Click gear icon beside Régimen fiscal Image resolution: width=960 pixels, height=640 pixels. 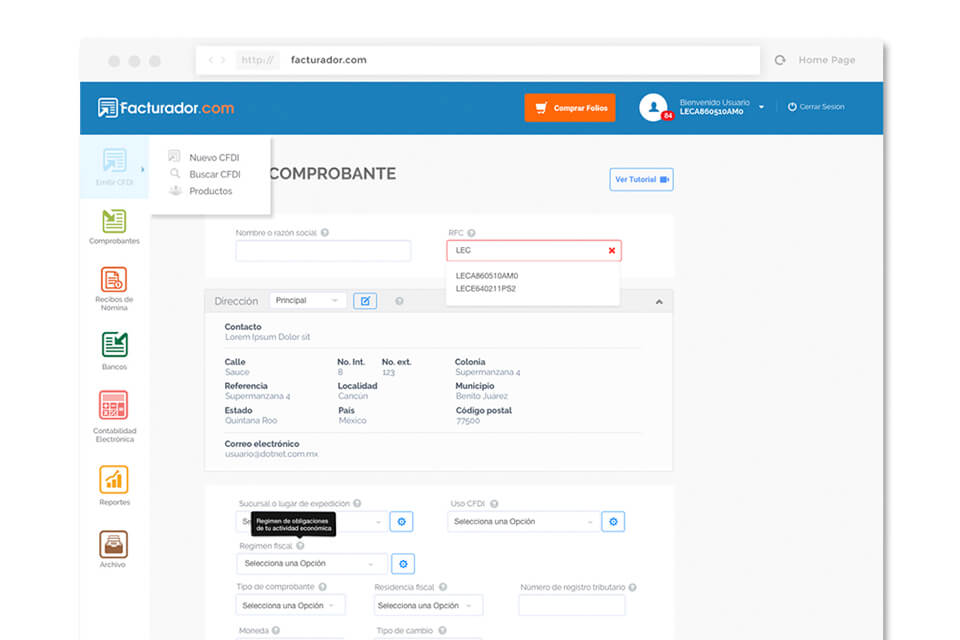click(402, 564)
